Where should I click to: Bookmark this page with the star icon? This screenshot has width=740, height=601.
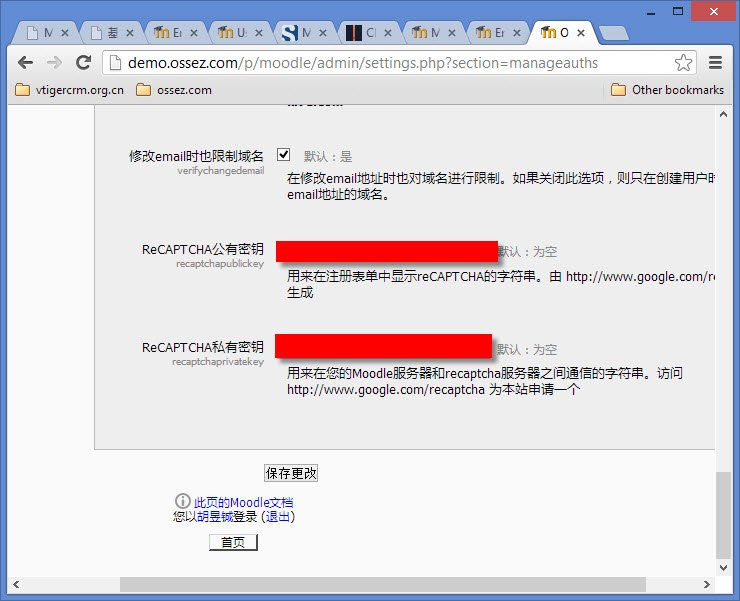(683, 62)
